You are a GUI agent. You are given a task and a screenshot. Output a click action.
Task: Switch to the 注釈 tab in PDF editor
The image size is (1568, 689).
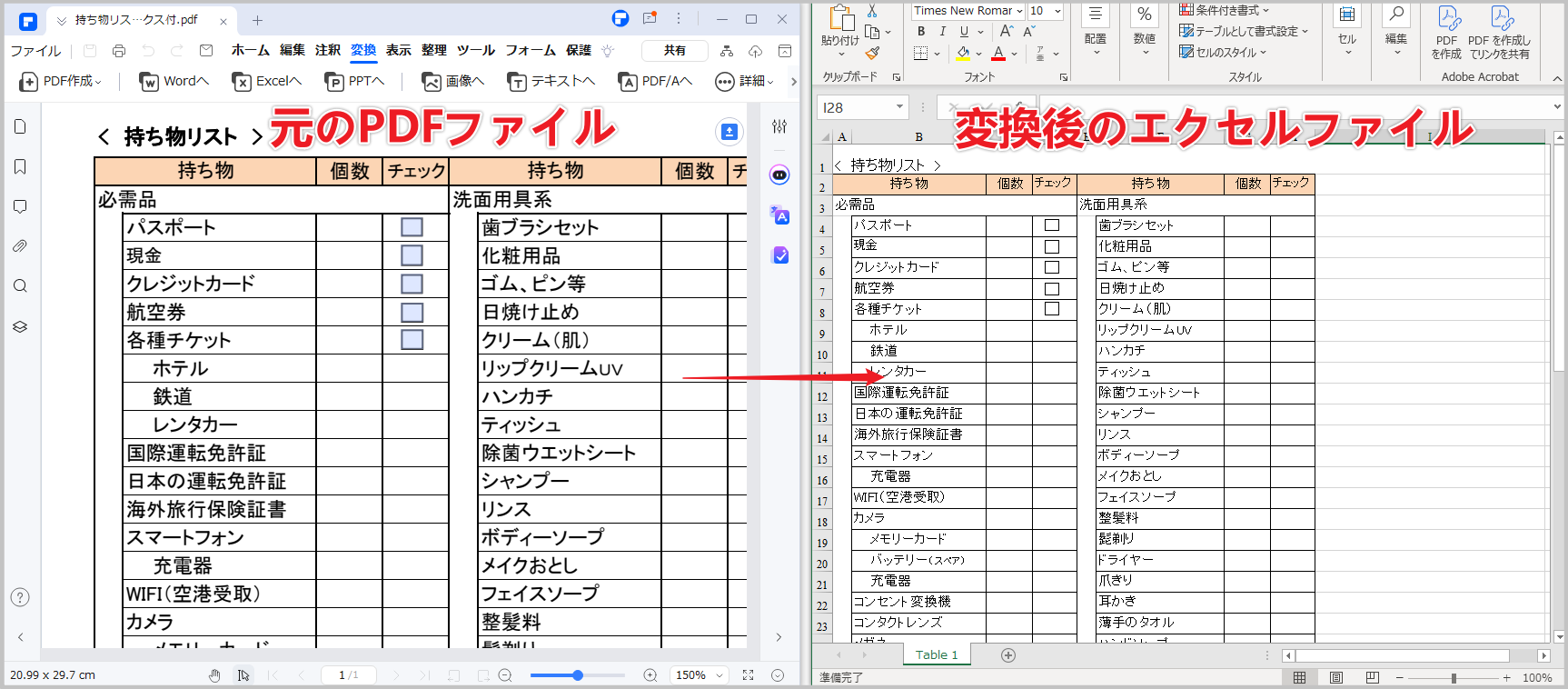tap(328, 51)
